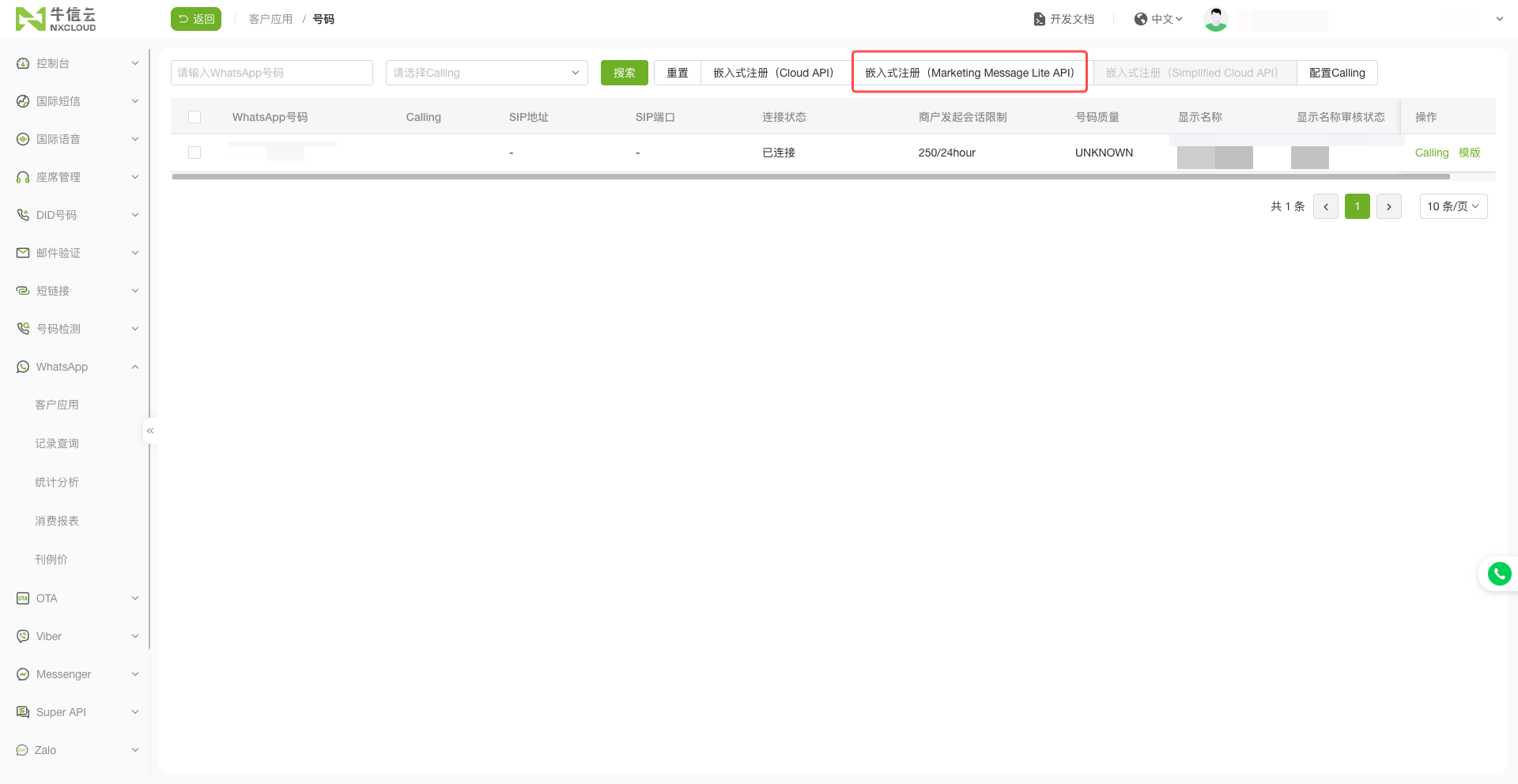Open 消费报表 submenu item
This screenshot has height=784, width=1518.
tap(57, 521)
